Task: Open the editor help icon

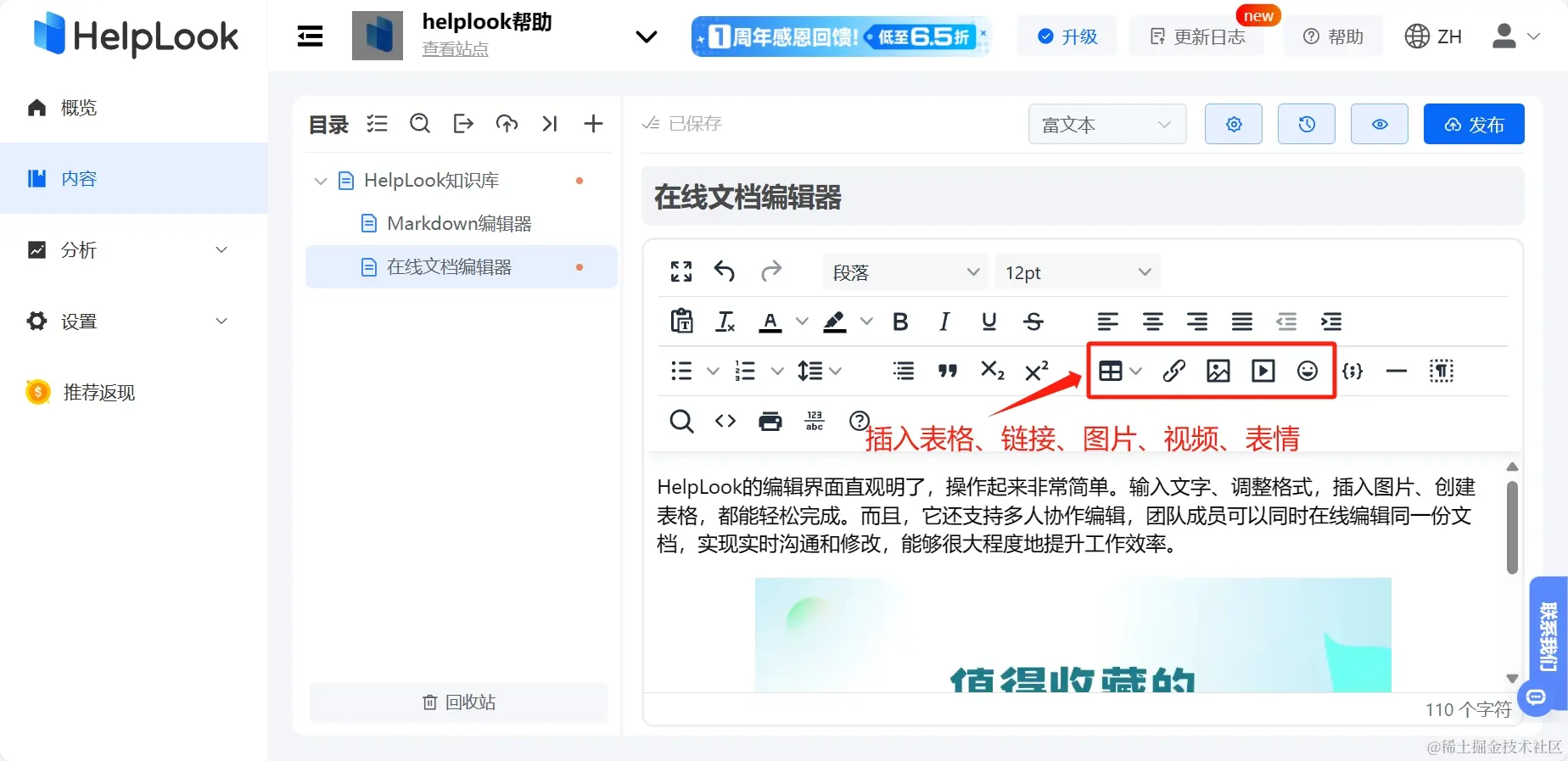Action: 860,421
